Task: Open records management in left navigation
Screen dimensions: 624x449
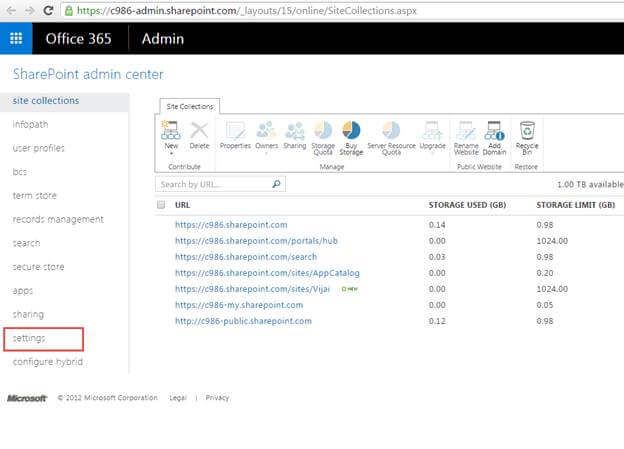Action: tap(58, 219)
